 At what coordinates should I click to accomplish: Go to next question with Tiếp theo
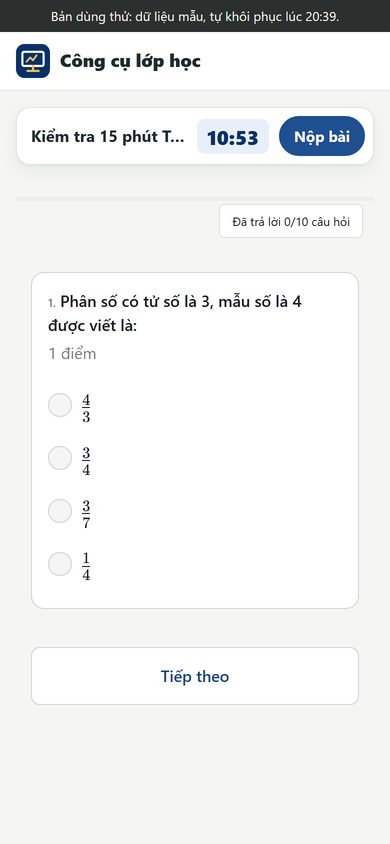(195, 676)
